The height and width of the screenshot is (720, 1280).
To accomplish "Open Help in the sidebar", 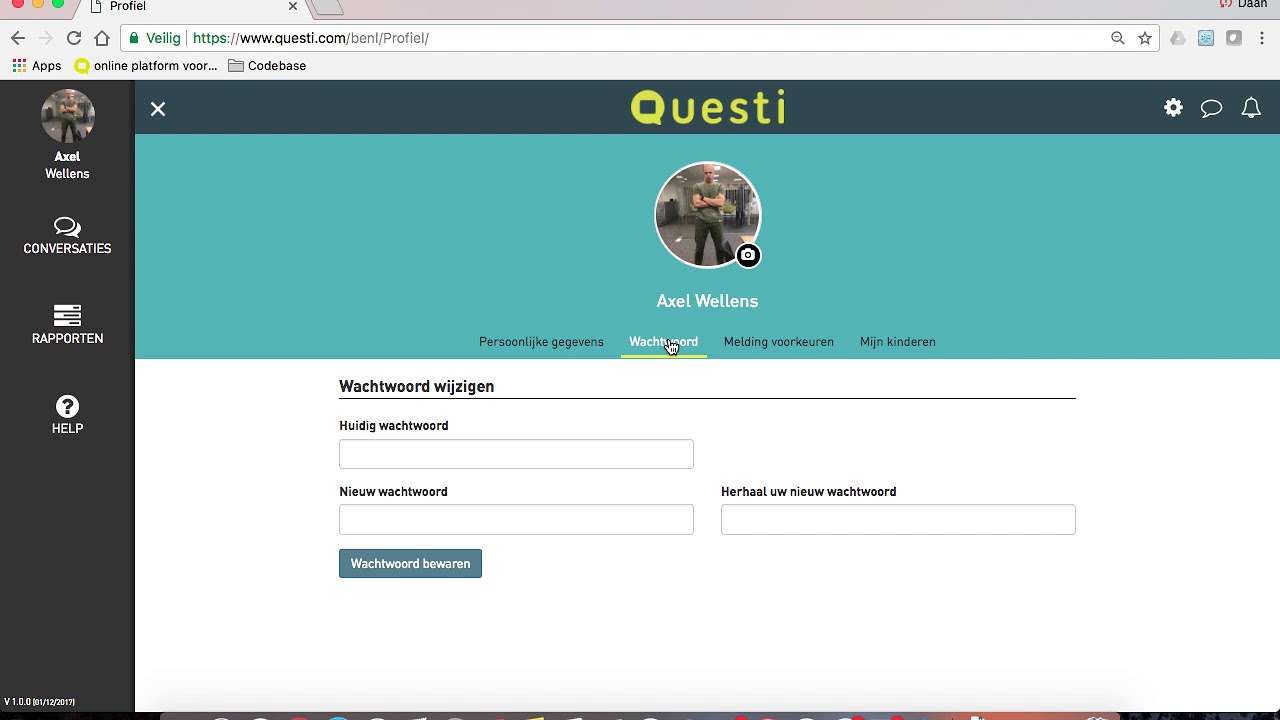I will [x=67, y=415].
